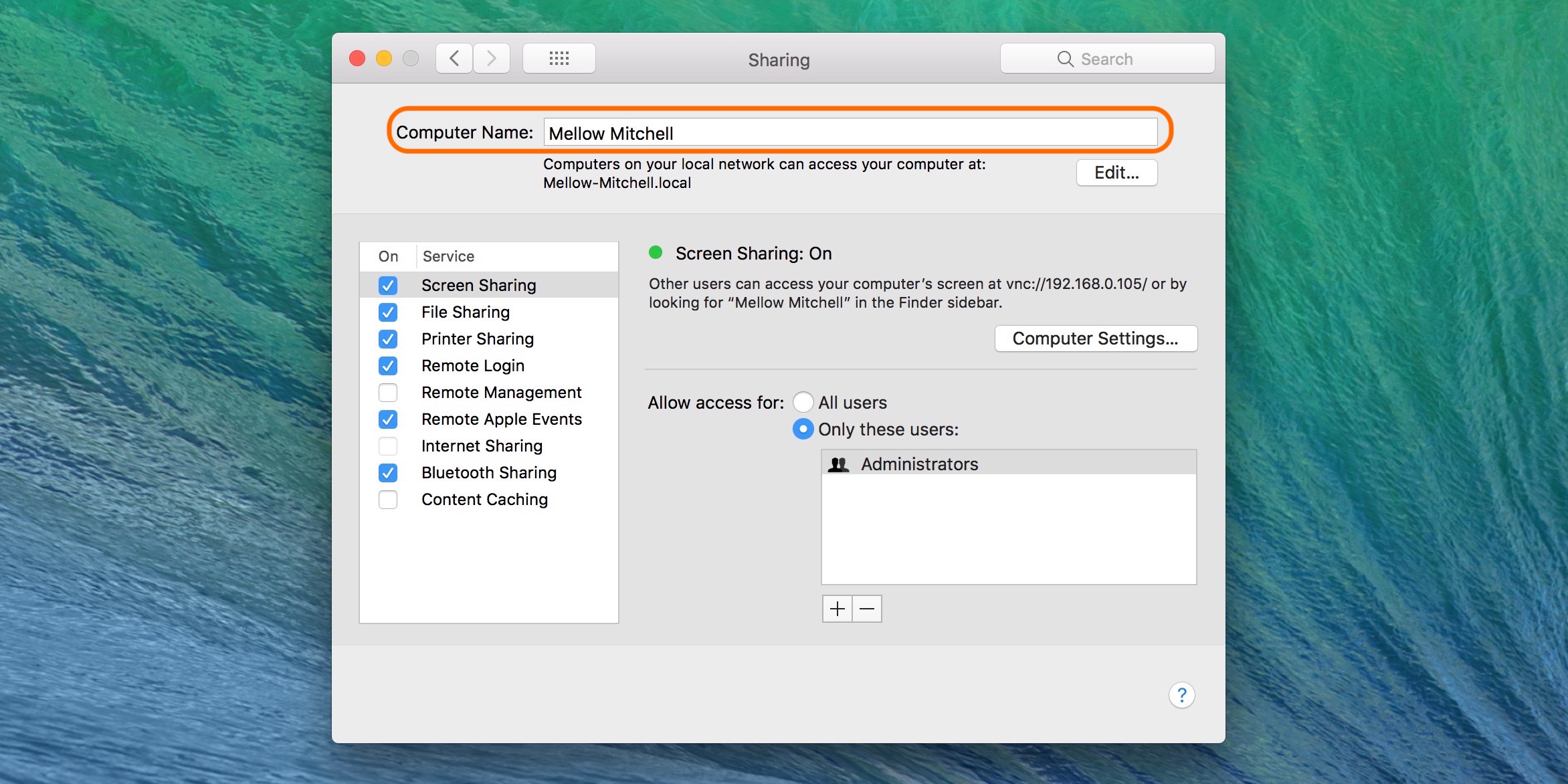Toggle Internet Sharing checkbox on
The width and height of the screenshot is (1568, 784).
point(387,446)
